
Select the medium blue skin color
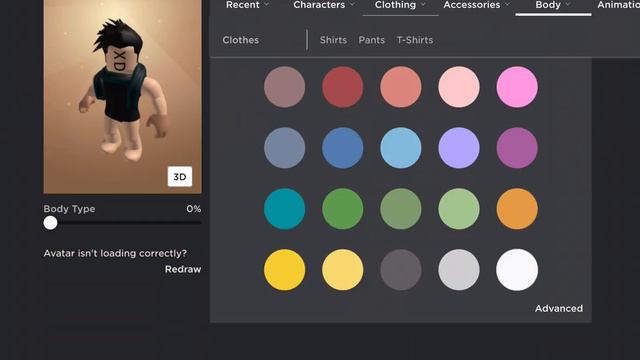[x=342, y=148]
